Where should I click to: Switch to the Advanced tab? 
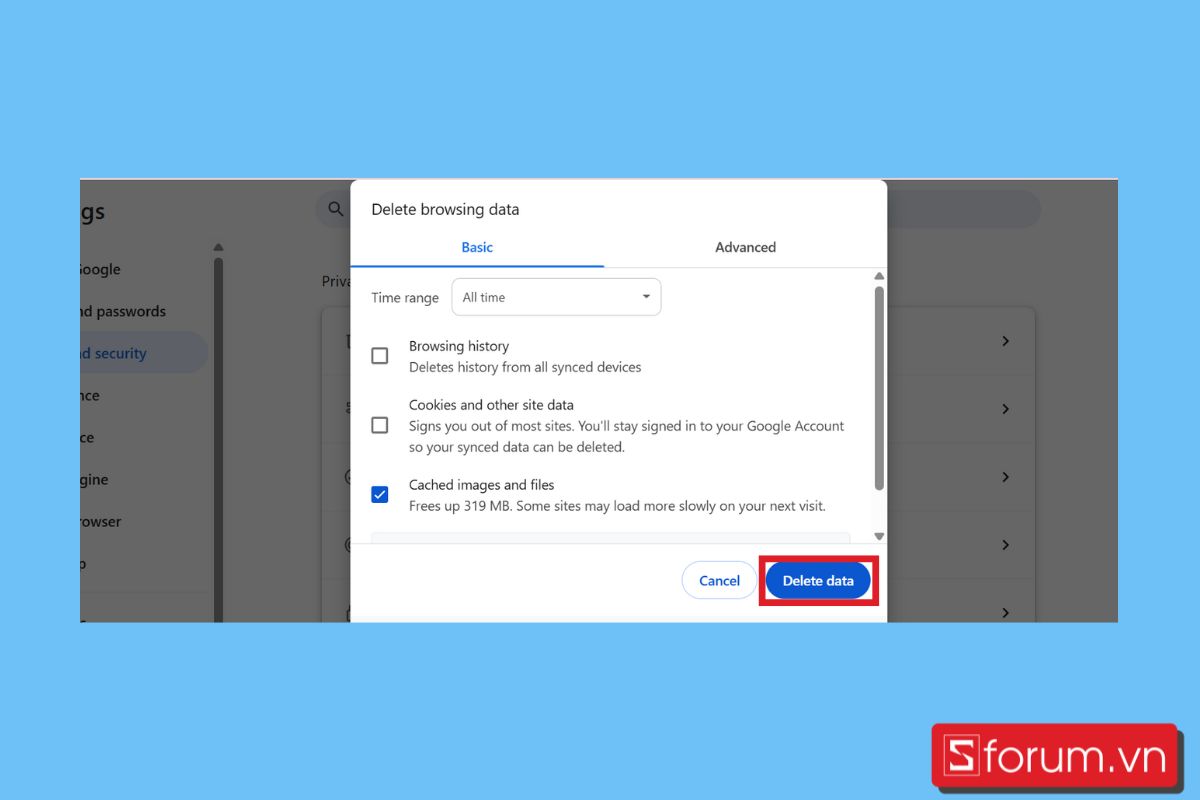745,247
